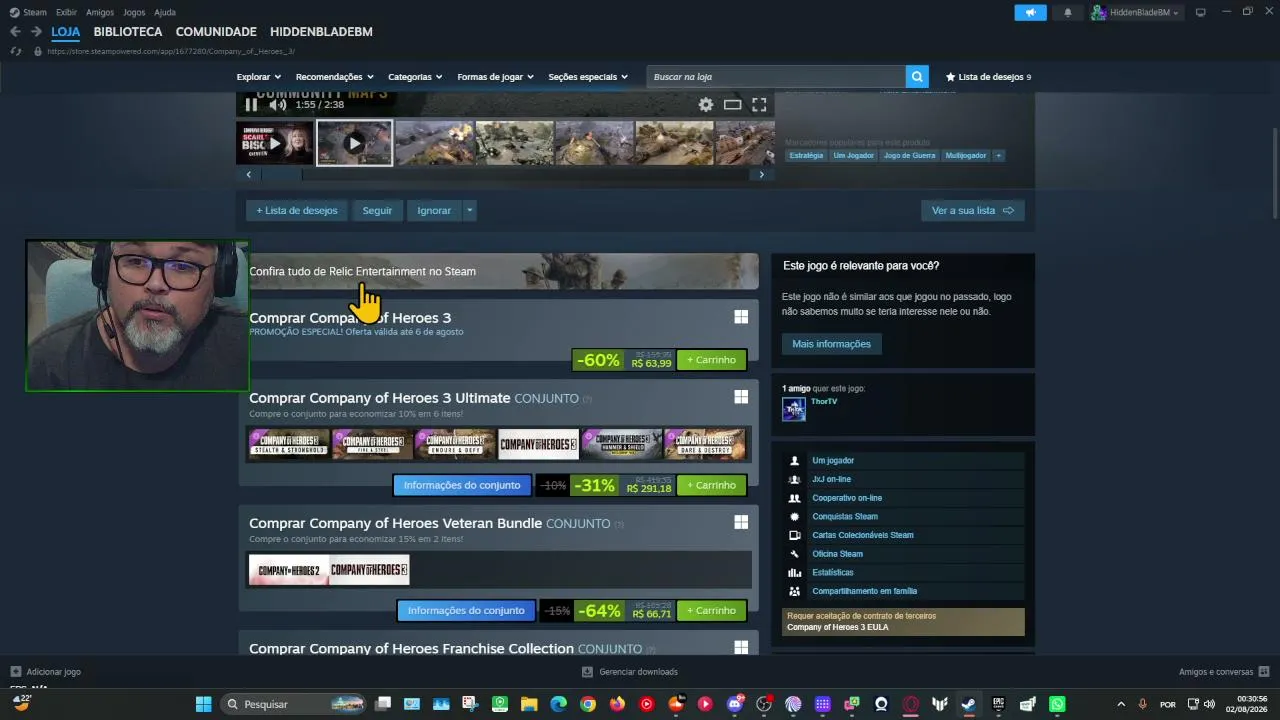Pause the game trailer video
The image size is (1280, 720).
tap(251, 104)
